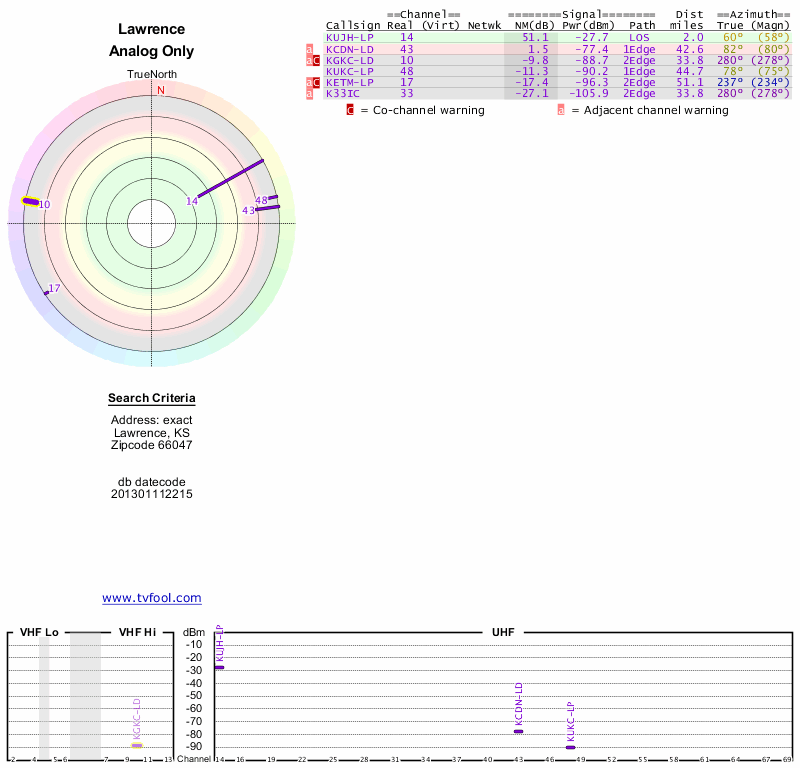Click the co-channel warning icon beside KGKC-LD
The width and height of the screenshot is (800, 768).
point(316,60)
